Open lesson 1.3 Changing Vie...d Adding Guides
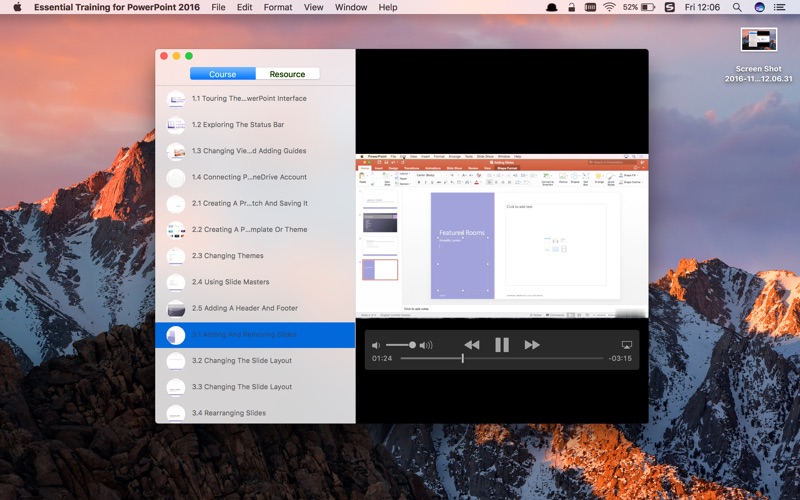 pos(255,151)
